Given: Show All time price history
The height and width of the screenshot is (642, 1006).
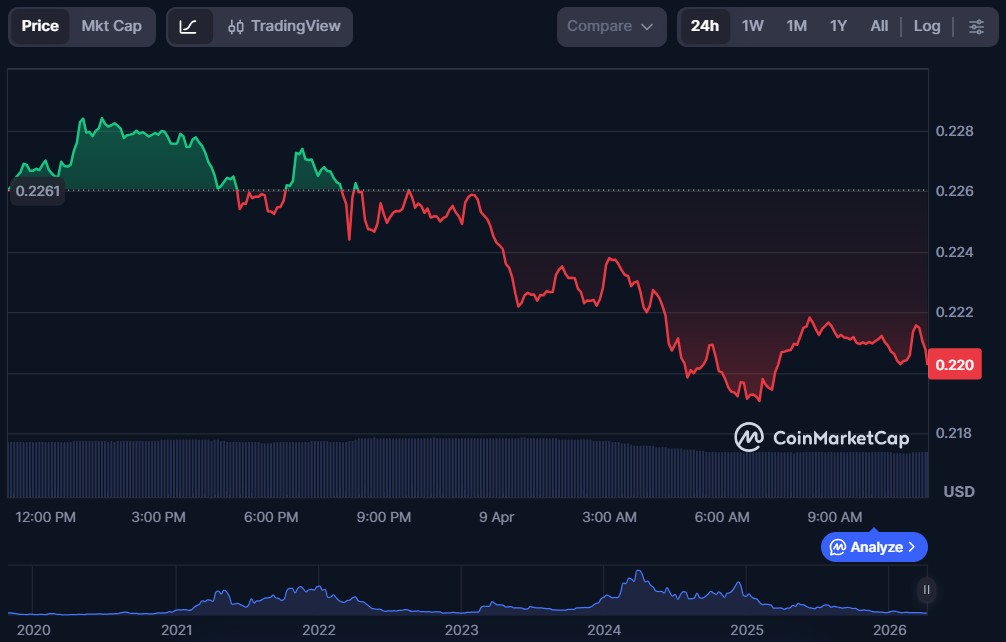Looking at the screenshot, I should coord(879,26).
